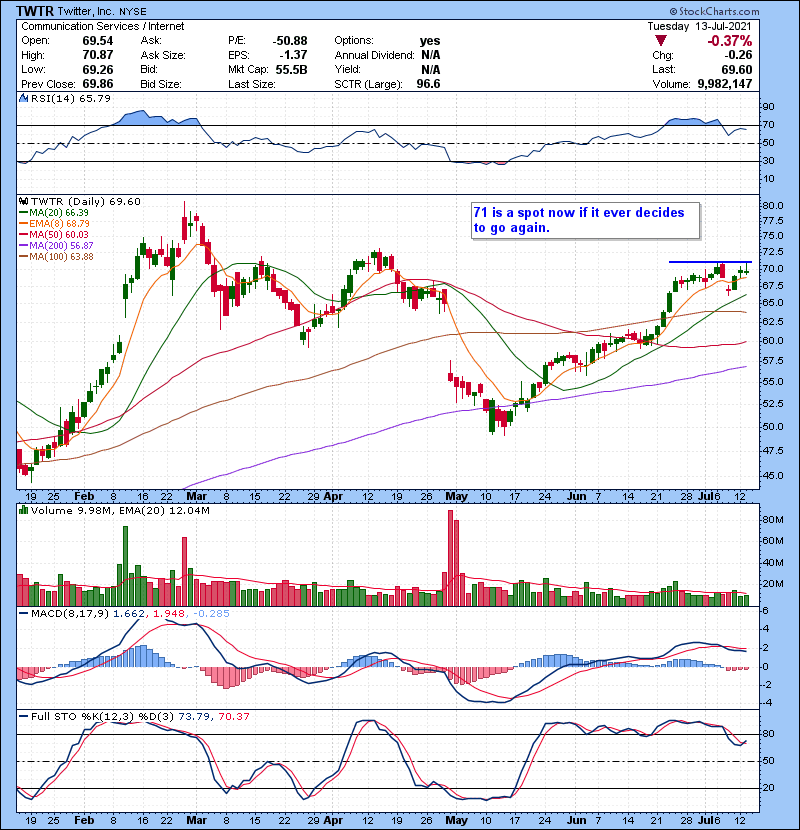Click the Ask Size label

[x=163, y=55]
